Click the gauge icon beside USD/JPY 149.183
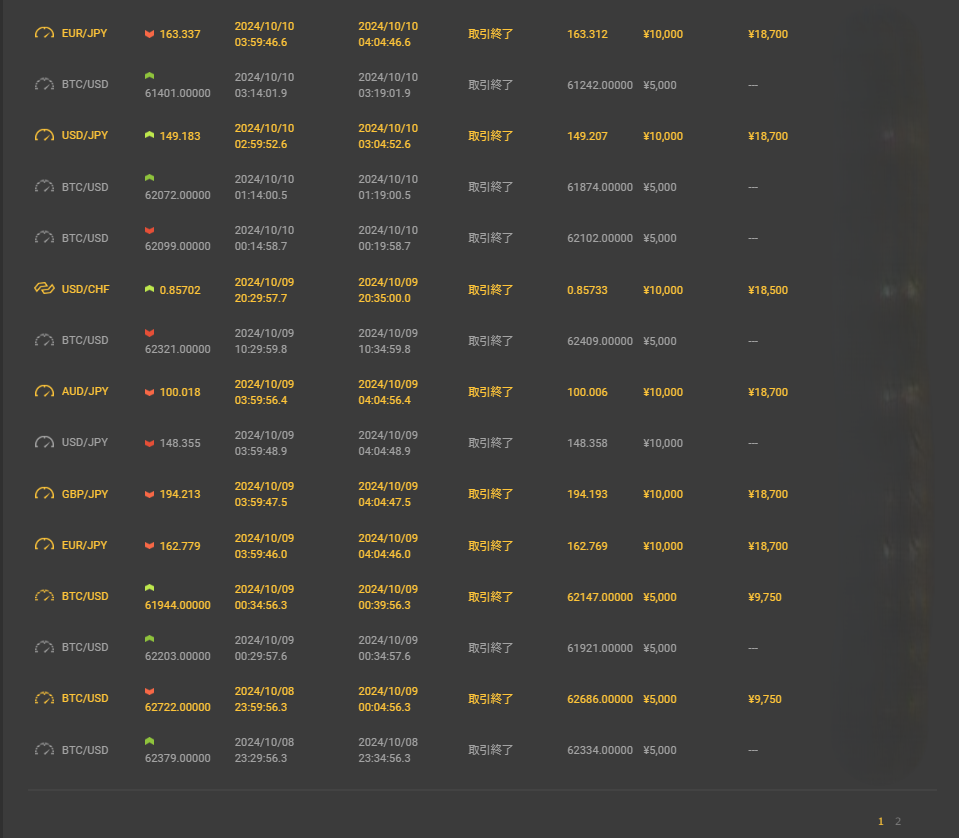 coord(44,135)
